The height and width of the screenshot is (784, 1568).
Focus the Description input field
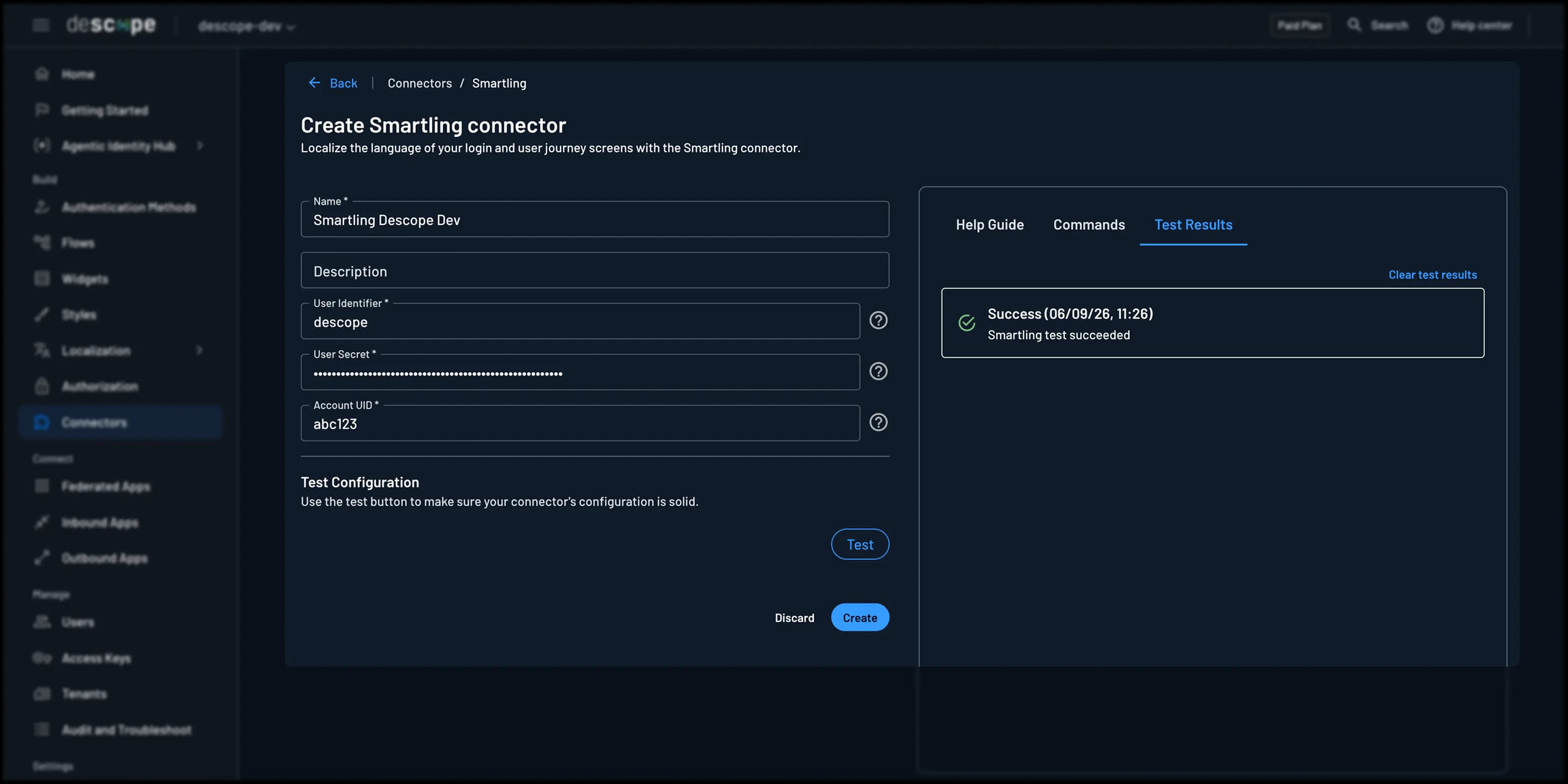point(595,270)
